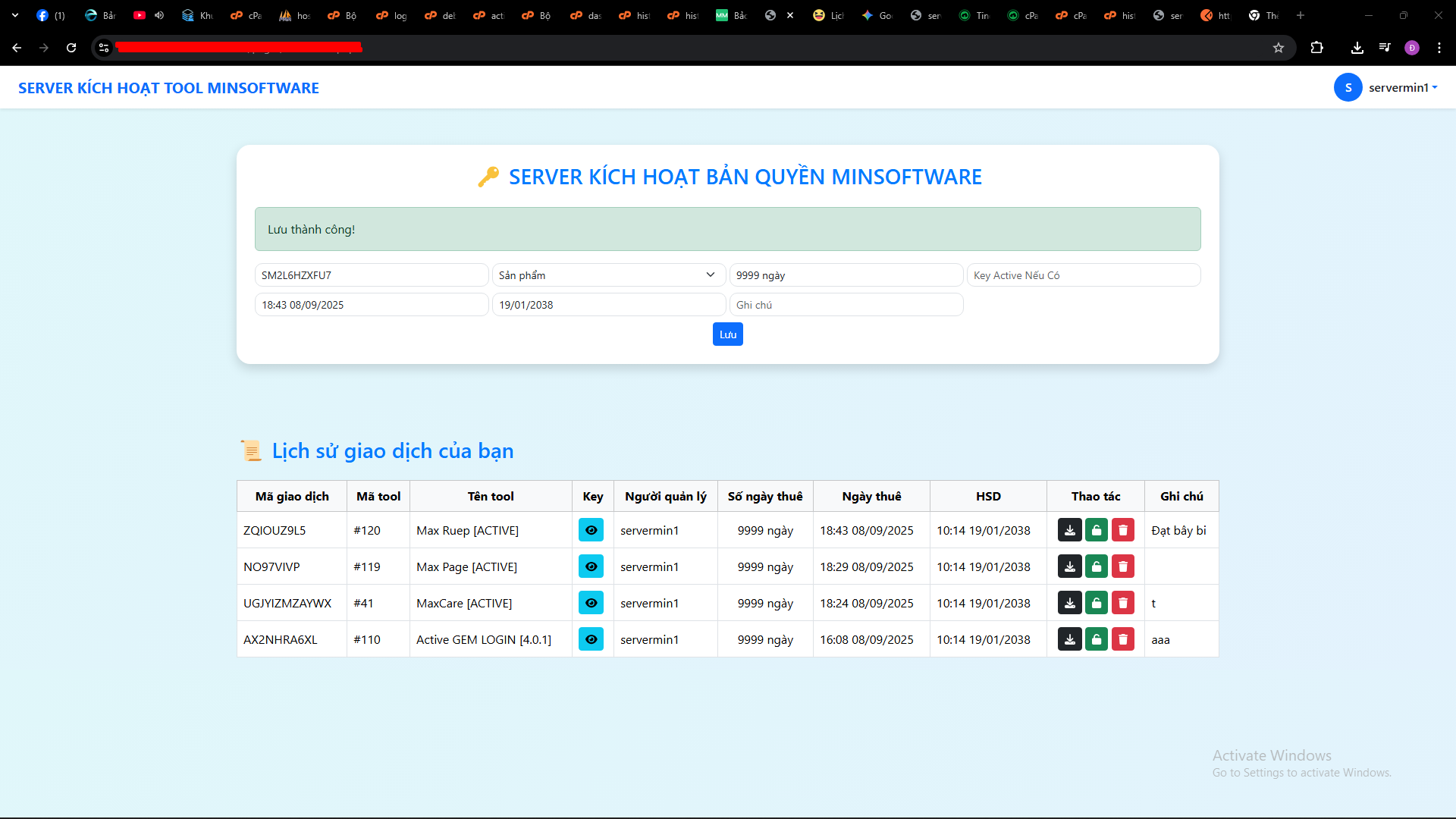Unlock the AX2NHRA6XL transaction
Screen dimensions: 1456x819
click(x=1097, y=639)
